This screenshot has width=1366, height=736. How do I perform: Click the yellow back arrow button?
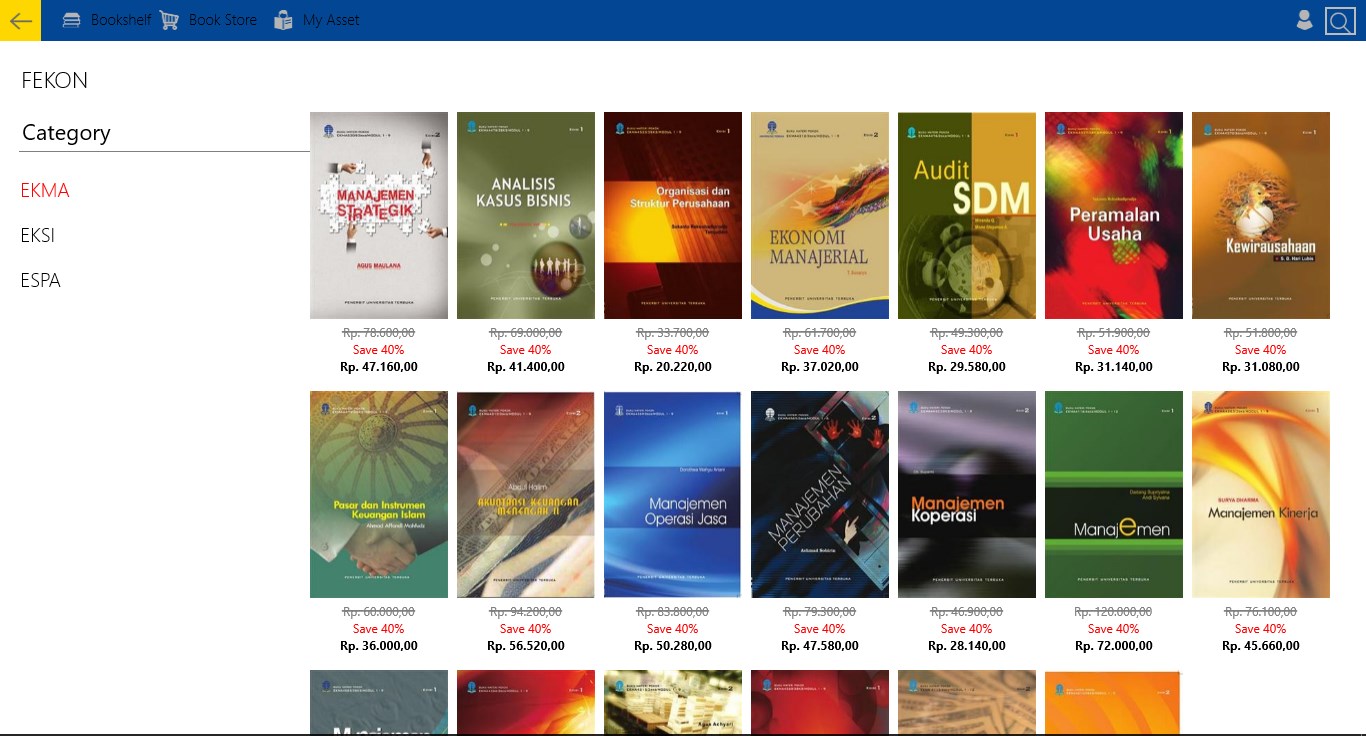coord(20,20)
